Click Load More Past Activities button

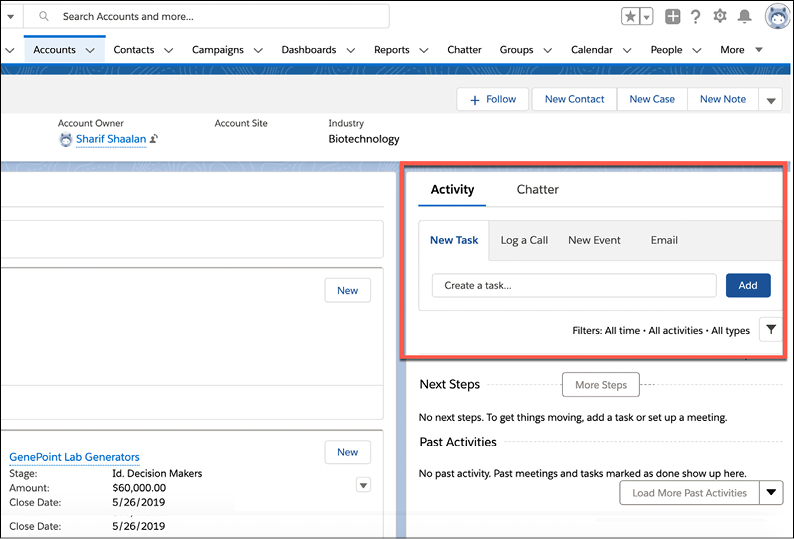coord(689,493)
